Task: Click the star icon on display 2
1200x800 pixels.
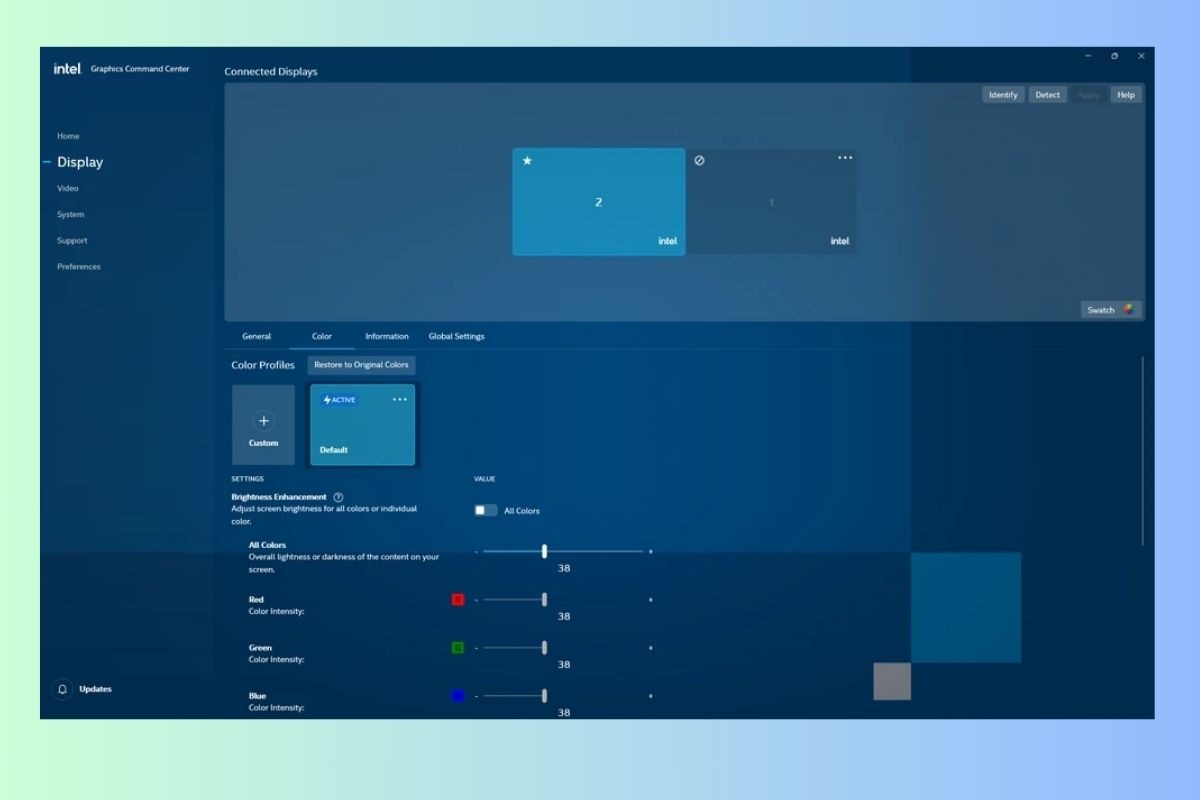Action: pyautogui.click(x=527, y=161)
